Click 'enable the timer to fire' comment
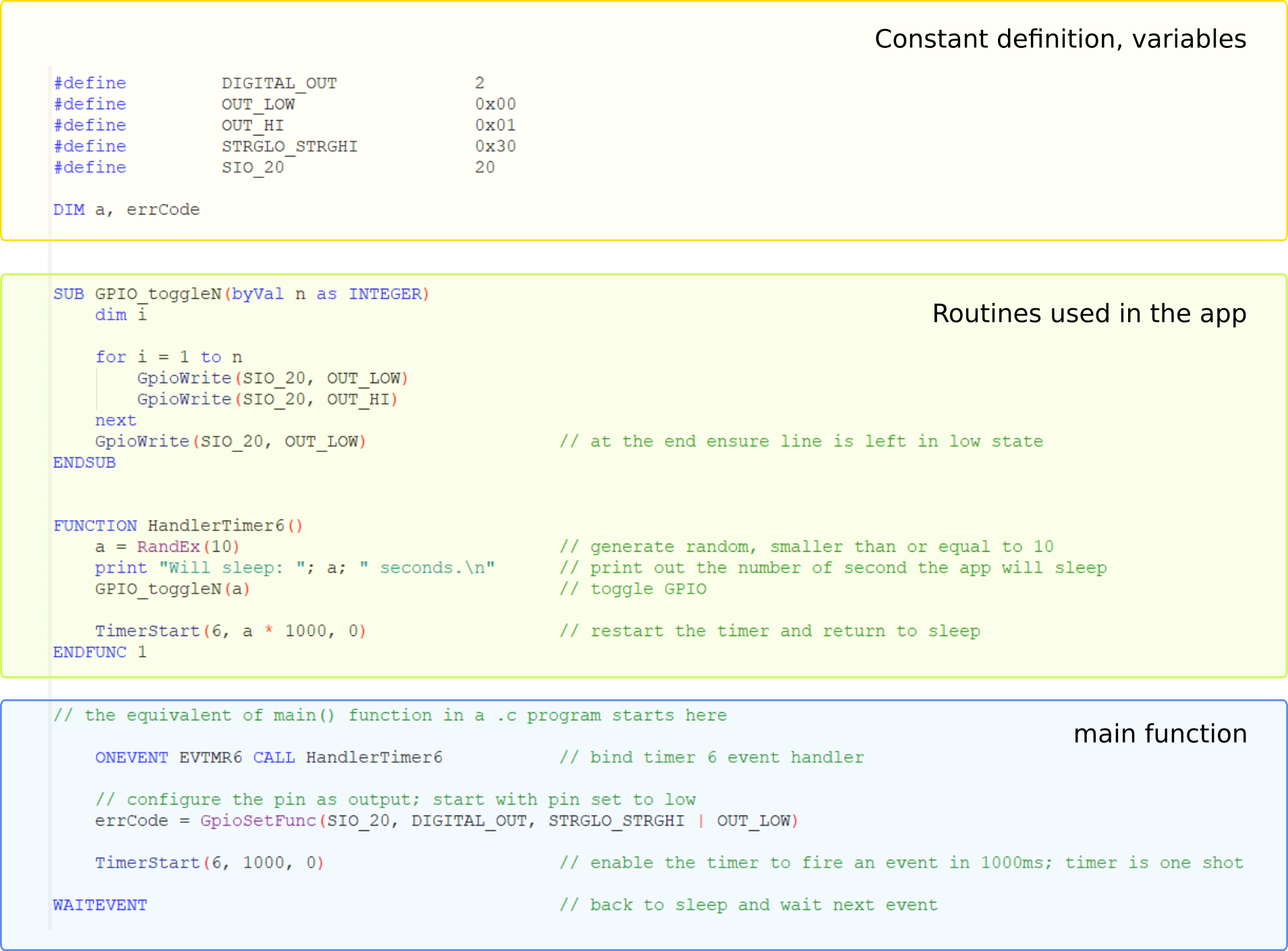Image resolution: width=1288 pixels, height=951 pixels. [901, 863]
